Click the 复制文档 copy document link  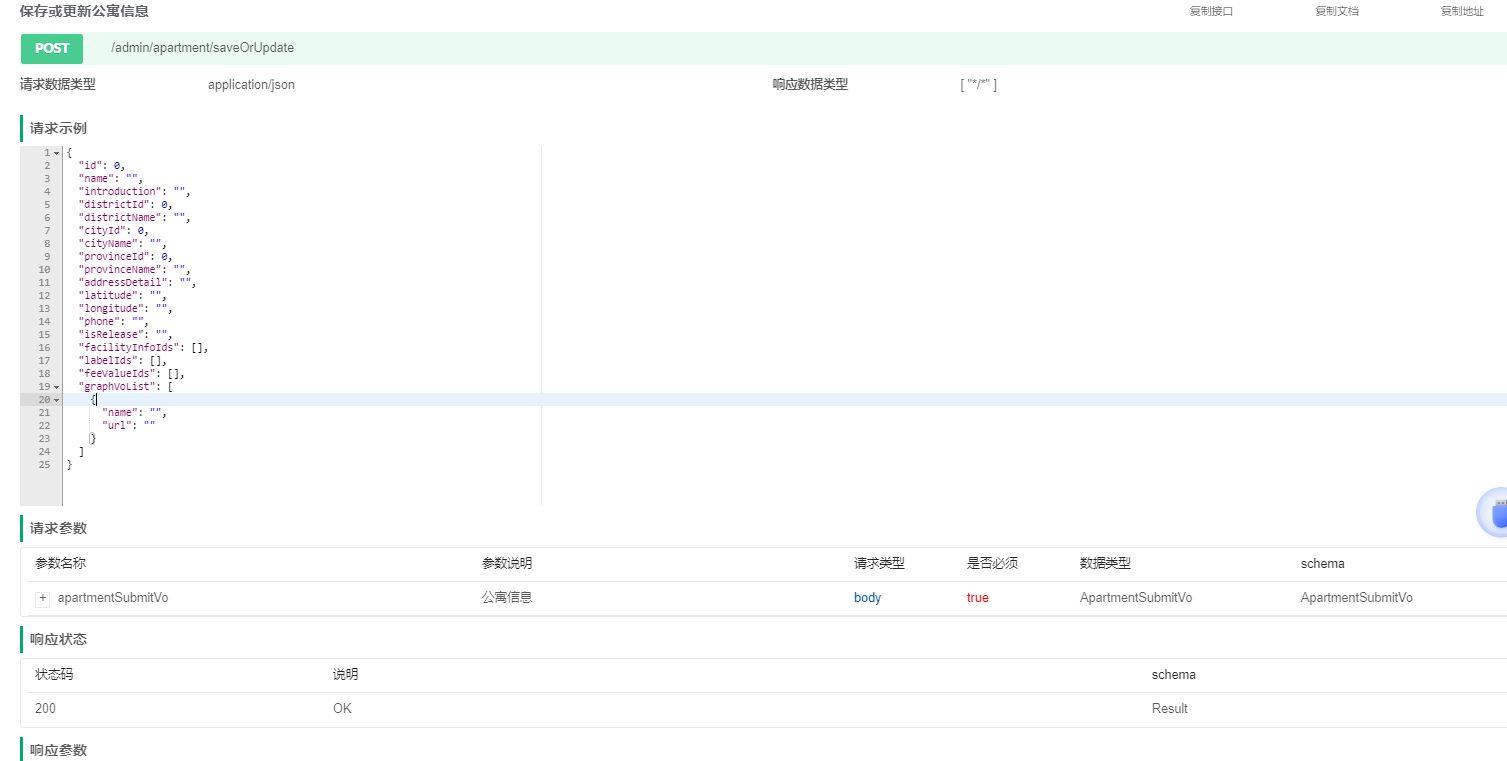[1335, 11]
